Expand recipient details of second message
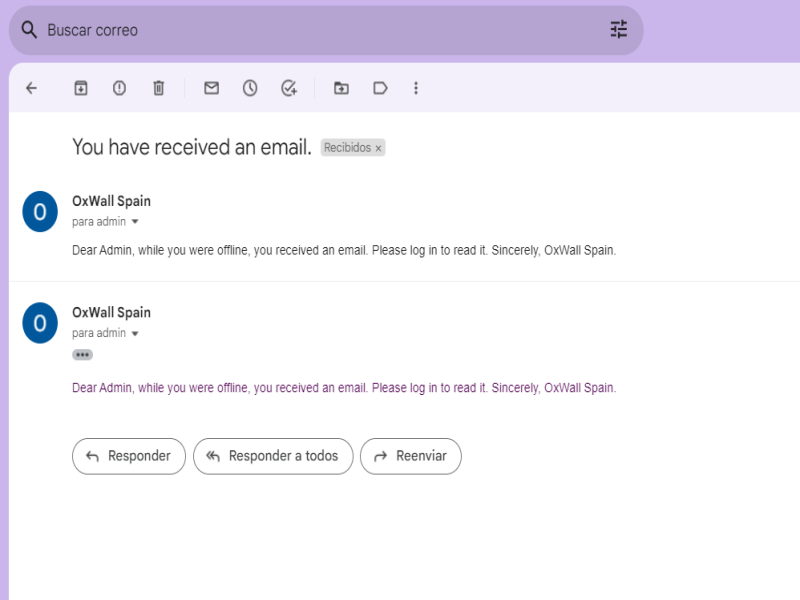800x600 pixels. point(135,333)
